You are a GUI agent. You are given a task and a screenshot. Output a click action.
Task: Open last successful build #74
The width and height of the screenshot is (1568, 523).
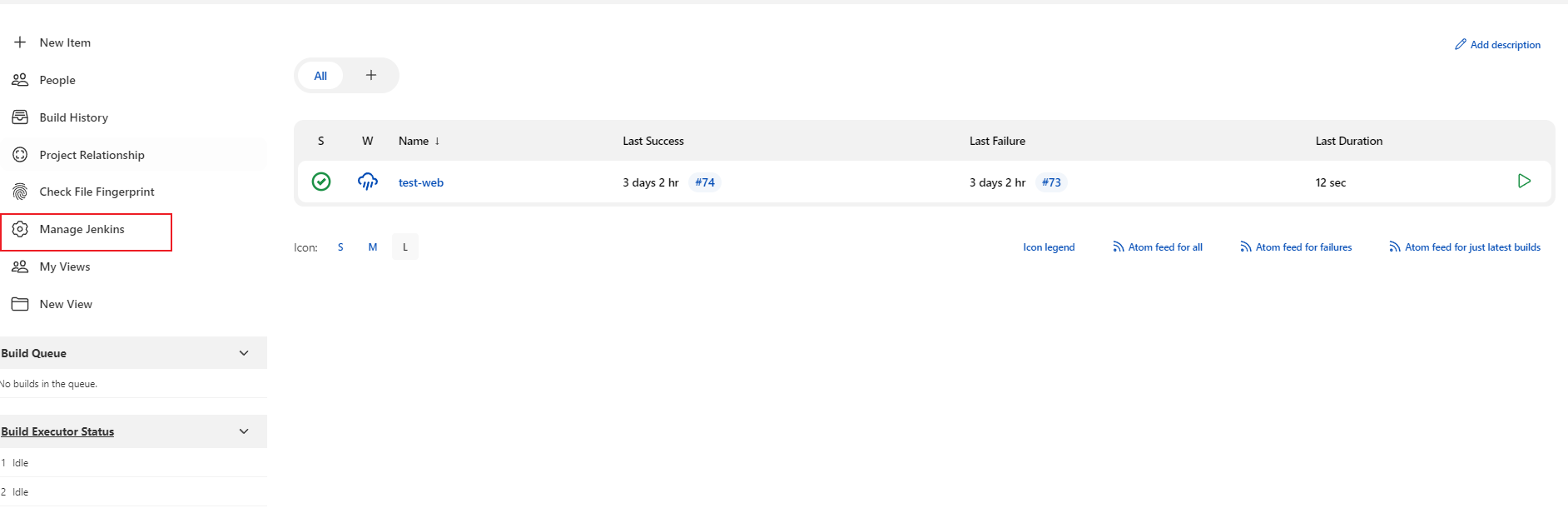pyautogui.click(x=704, y=182)
